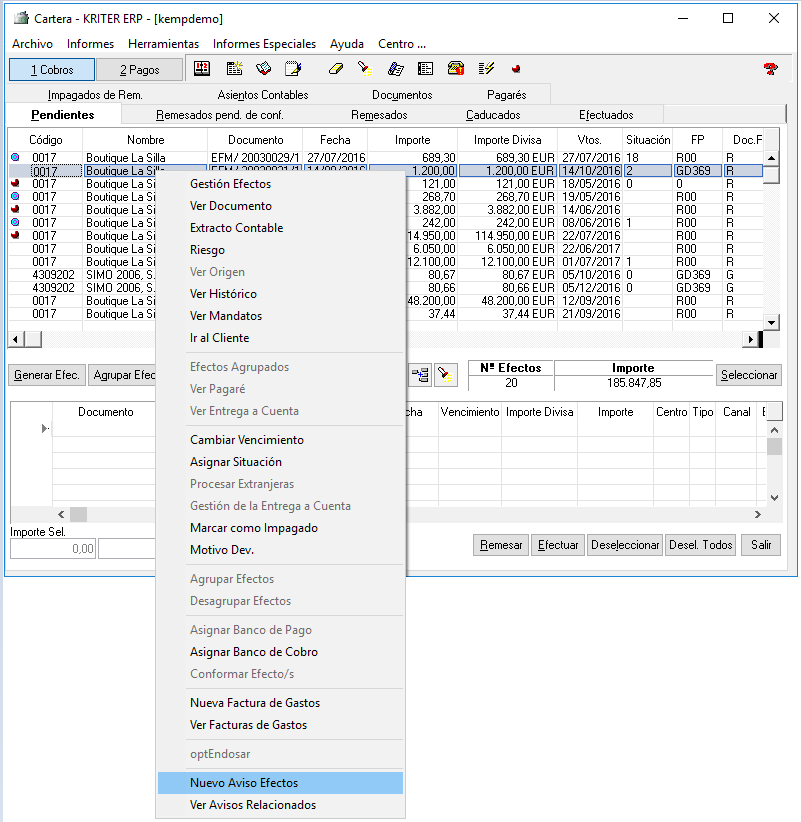The width and height of the screenshot is (801, 822).
Task: Select Extracto Contable from the context menu
Action: tap(280, 228)
